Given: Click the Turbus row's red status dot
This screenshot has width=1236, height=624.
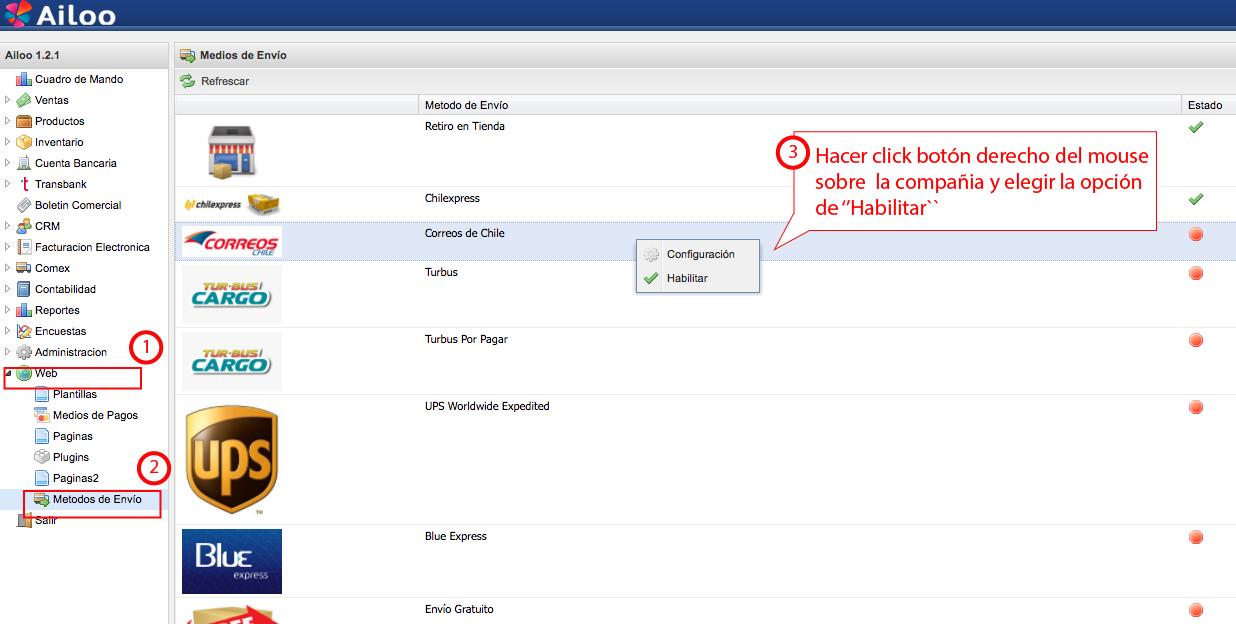Looking at the screenshot, I should click(1196, 273).
